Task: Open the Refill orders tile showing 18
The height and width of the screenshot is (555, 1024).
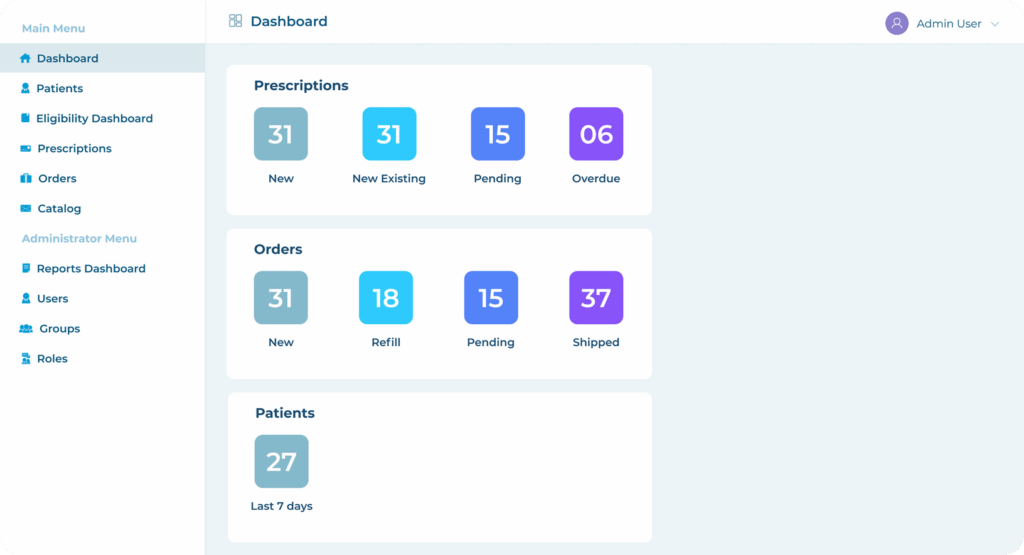Action: coord(385,298)
